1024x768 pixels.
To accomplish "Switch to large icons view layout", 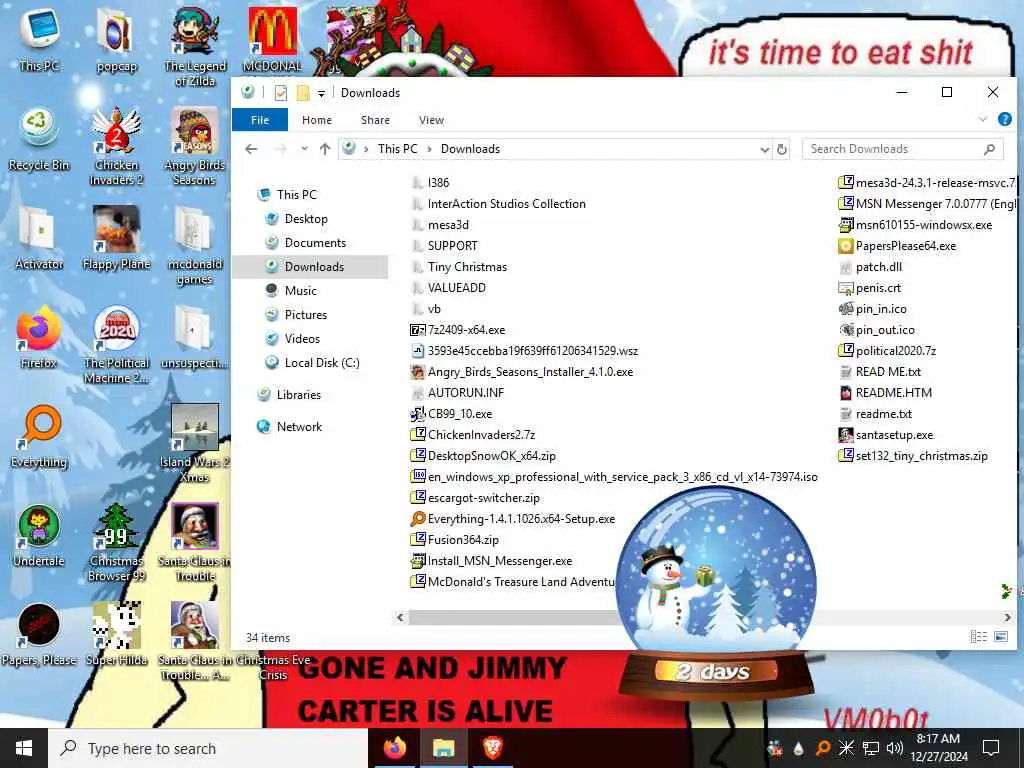I will pos(1001,636).
